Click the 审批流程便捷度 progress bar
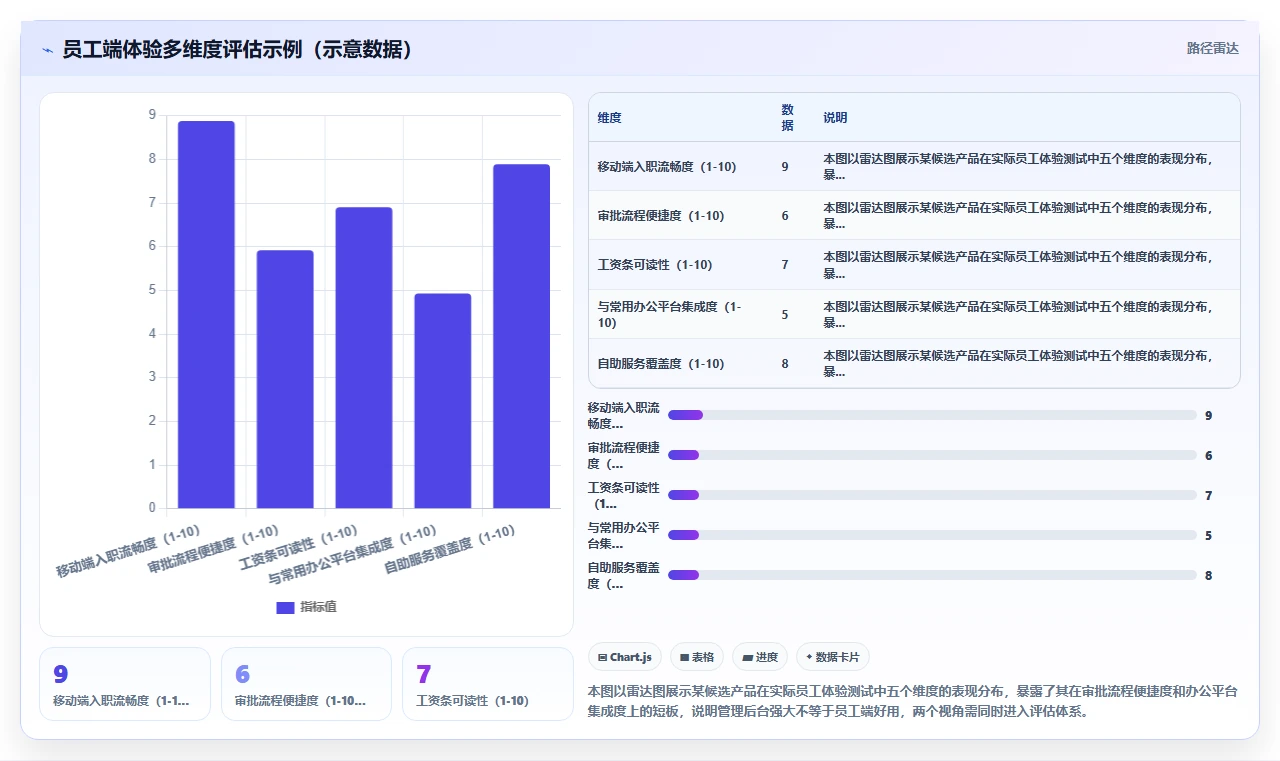1280x761 pixels. [x=932, y=455]
